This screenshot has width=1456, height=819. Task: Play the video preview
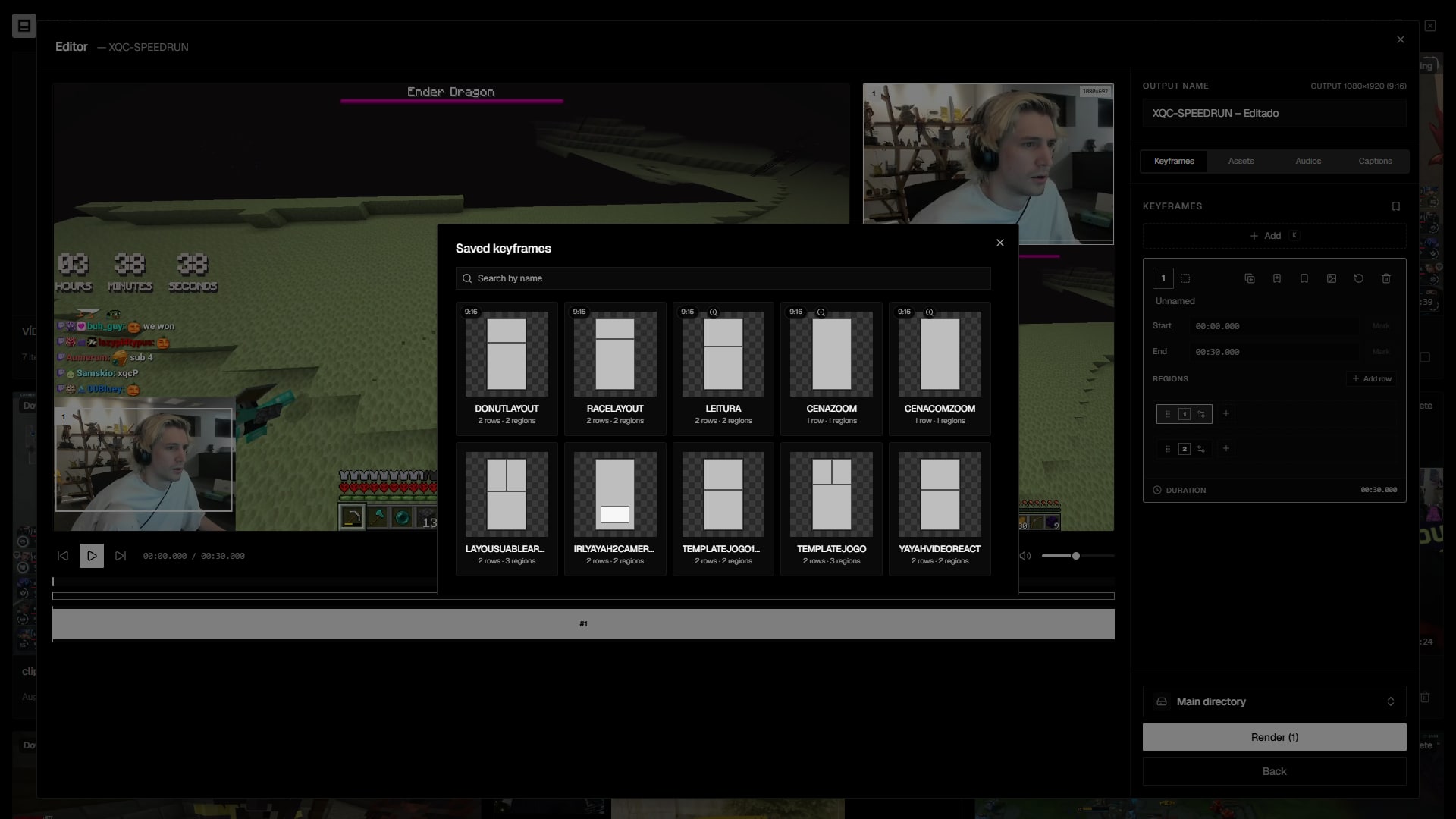point(92,556)
